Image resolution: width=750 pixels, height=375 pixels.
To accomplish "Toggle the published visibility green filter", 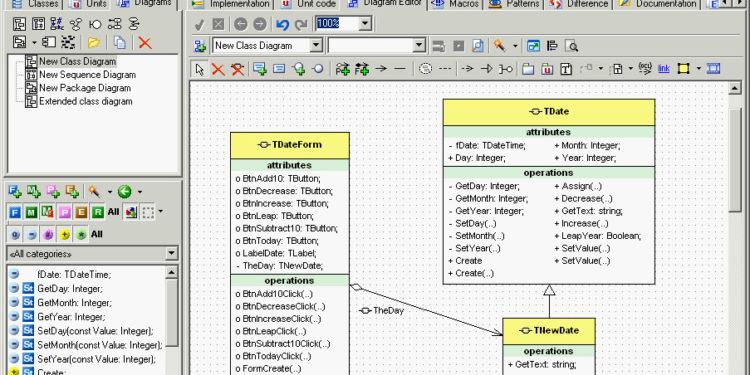I will coord(81,234).
